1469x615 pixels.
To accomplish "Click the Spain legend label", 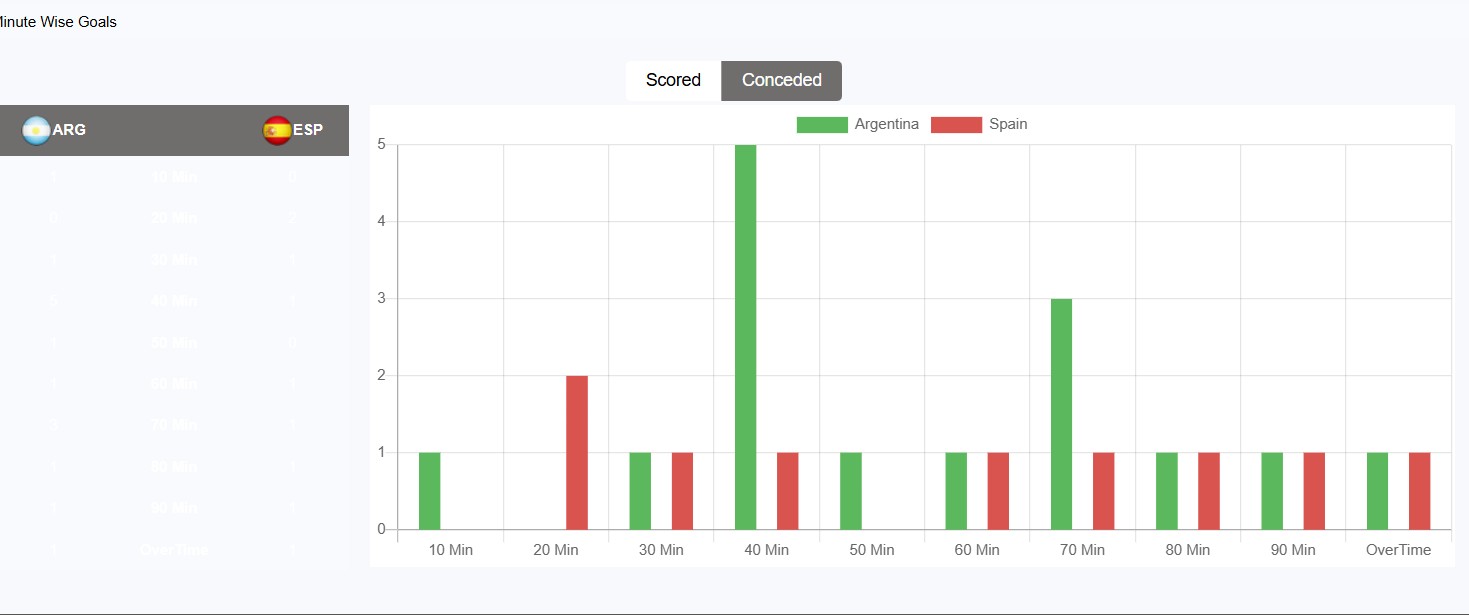I will [1008, 125].
